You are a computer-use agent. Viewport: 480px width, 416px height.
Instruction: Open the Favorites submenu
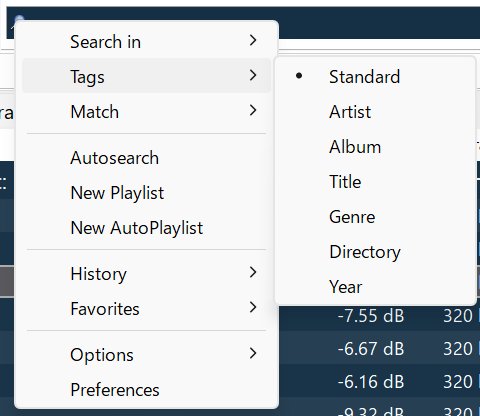(x=146, y=309)
